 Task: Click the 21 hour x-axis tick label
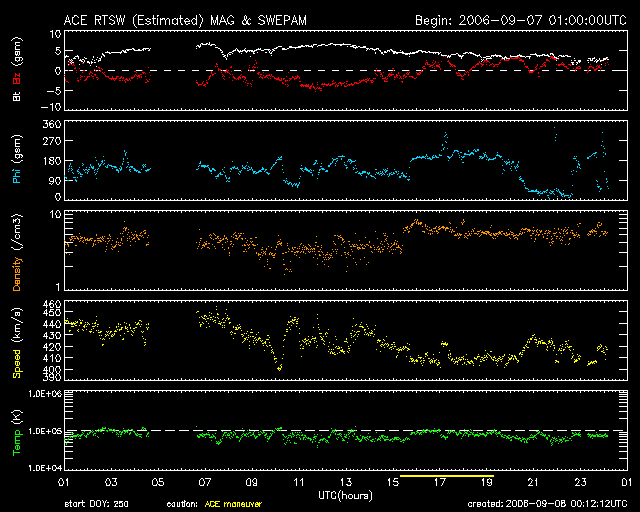coord(532,483)
